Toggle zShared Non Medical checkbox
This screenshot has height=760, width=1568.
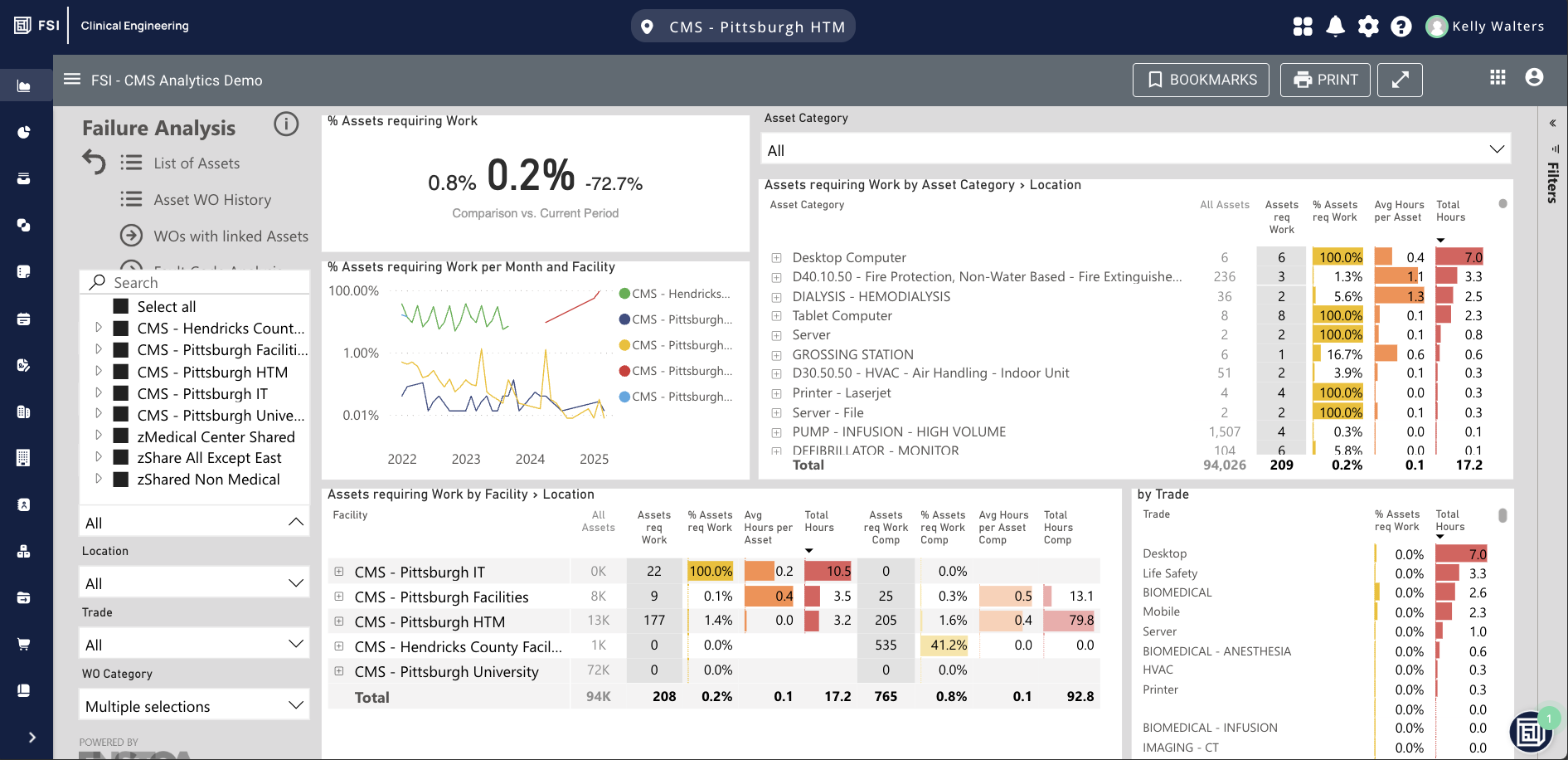120,480
